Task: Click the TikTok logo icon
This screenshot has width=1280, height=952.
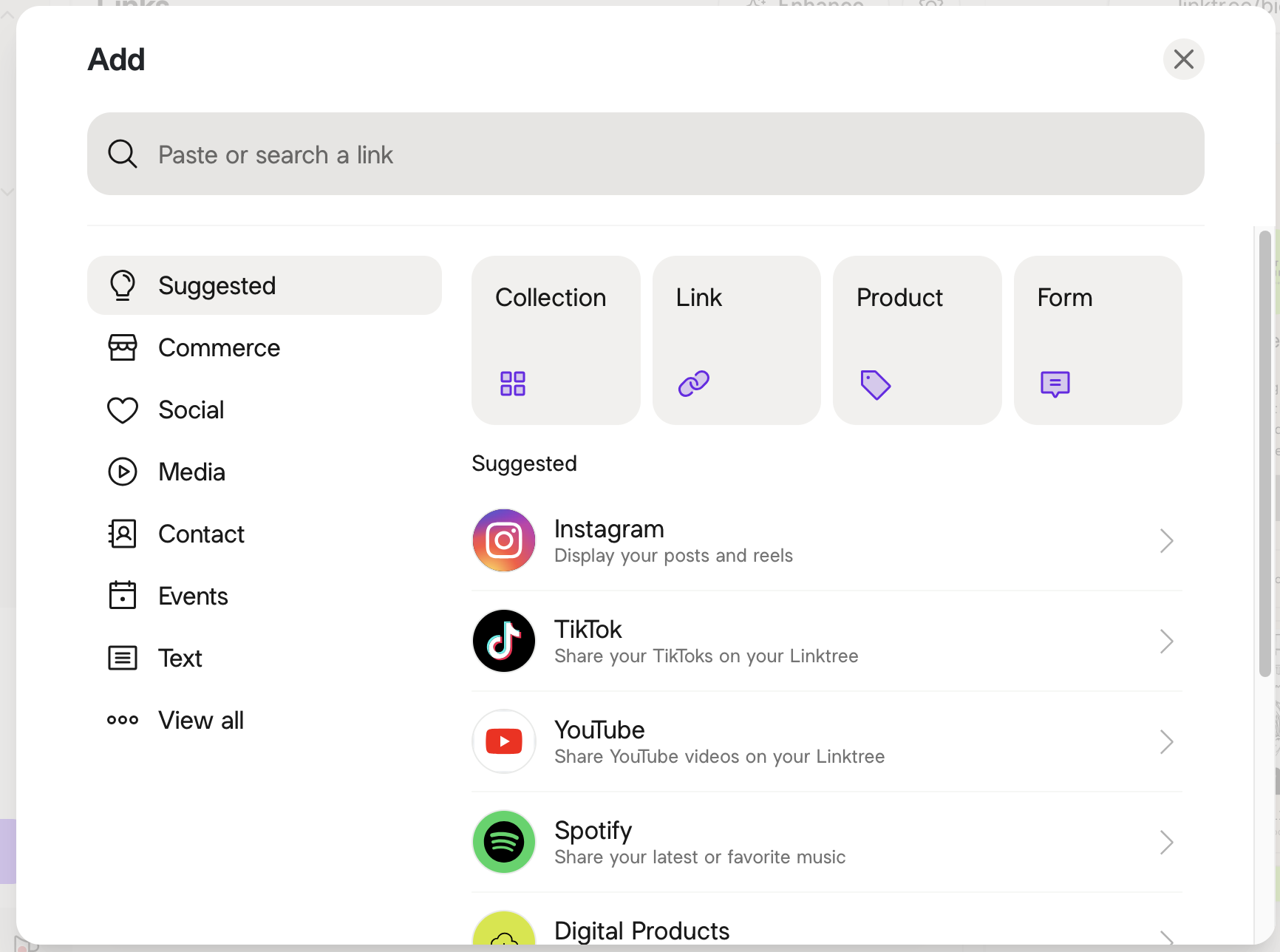Action: 504,641
